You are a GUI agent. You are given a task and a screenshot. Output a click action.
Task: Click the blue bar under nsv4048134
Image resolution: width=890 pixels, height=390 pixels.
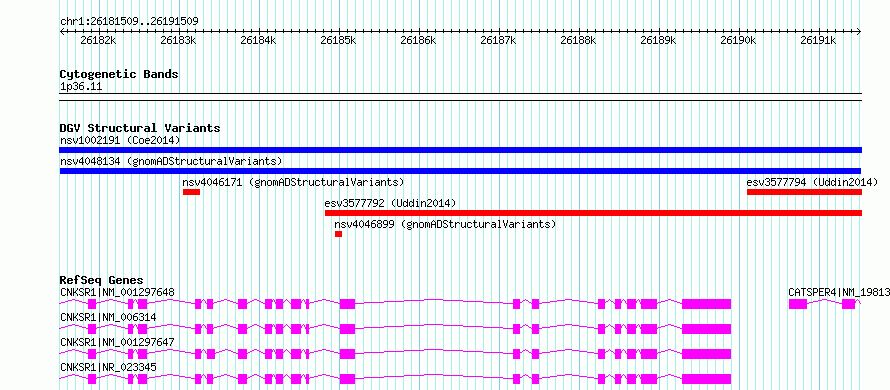point(460,171)
